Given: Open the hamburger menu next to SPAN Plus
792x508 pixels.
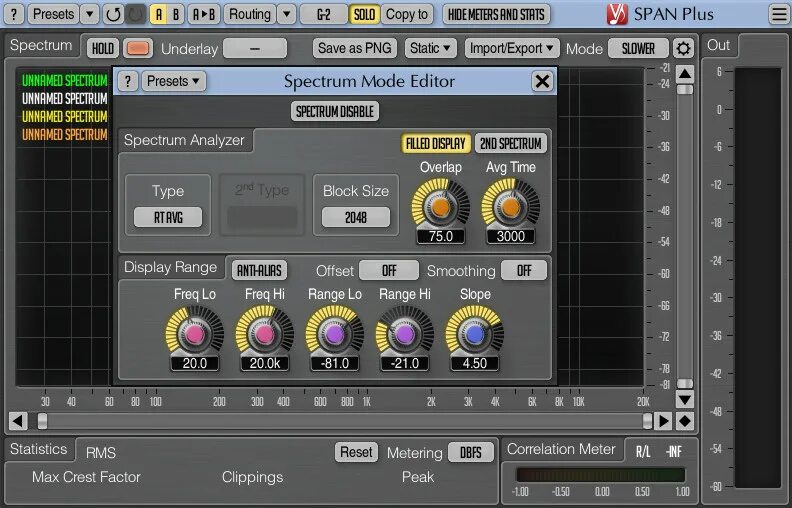Looking at the screenshot, I should [778, 14].
